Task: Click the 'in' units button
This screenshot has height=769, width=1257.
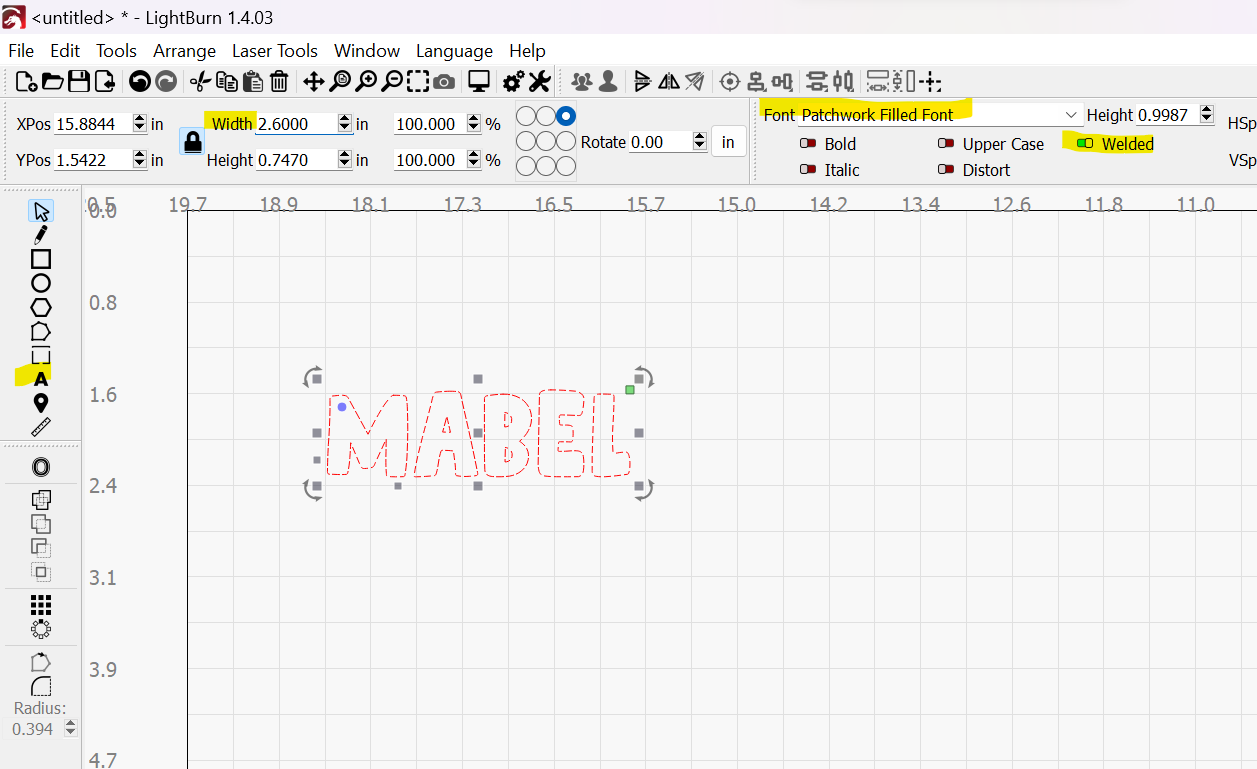Action: (728, 142)
